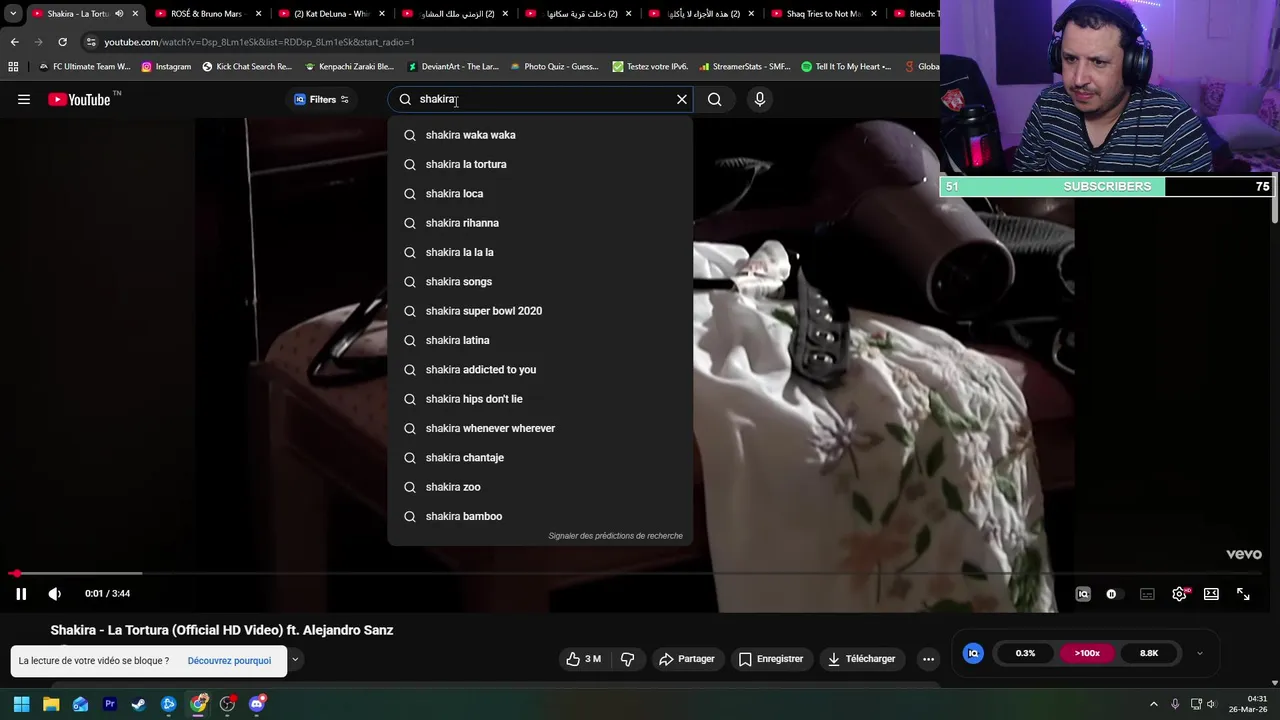This screenshot has width=1280, height=720.
Task: Open Steam from taskbar
Action: pyautogui.click(x=139, y=704)
